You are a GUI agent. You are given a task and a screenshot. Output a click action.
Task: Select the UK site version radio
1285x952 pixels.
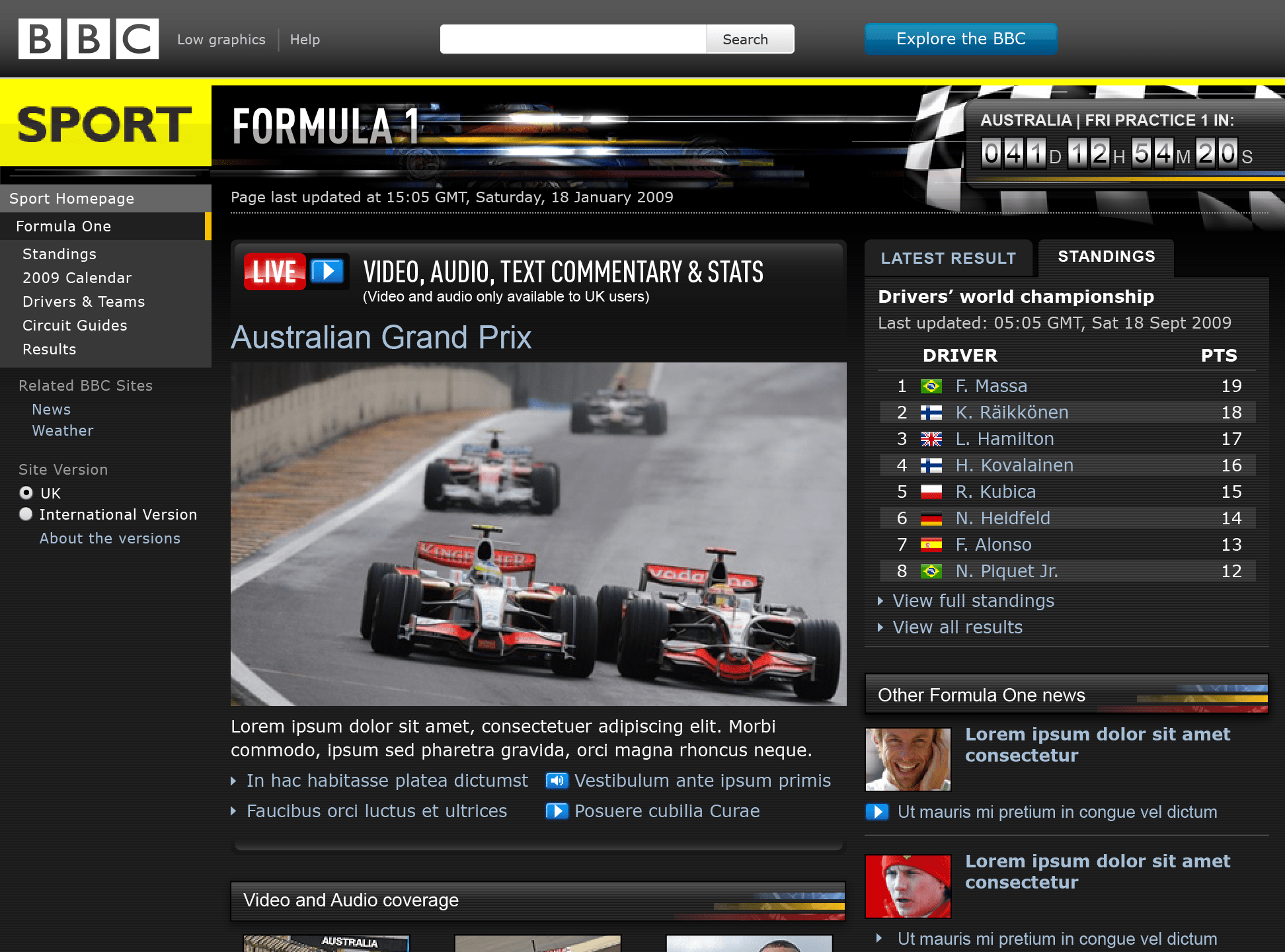pyautogui.click(x=26, y=493)
